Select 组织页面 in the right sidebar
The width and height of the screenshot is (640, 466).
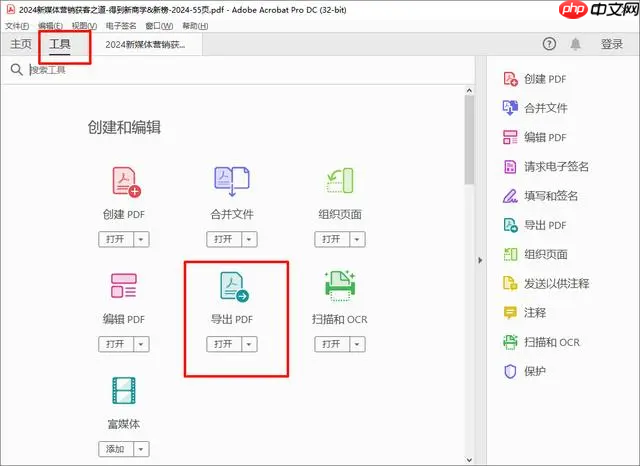[x=535, y=254]
